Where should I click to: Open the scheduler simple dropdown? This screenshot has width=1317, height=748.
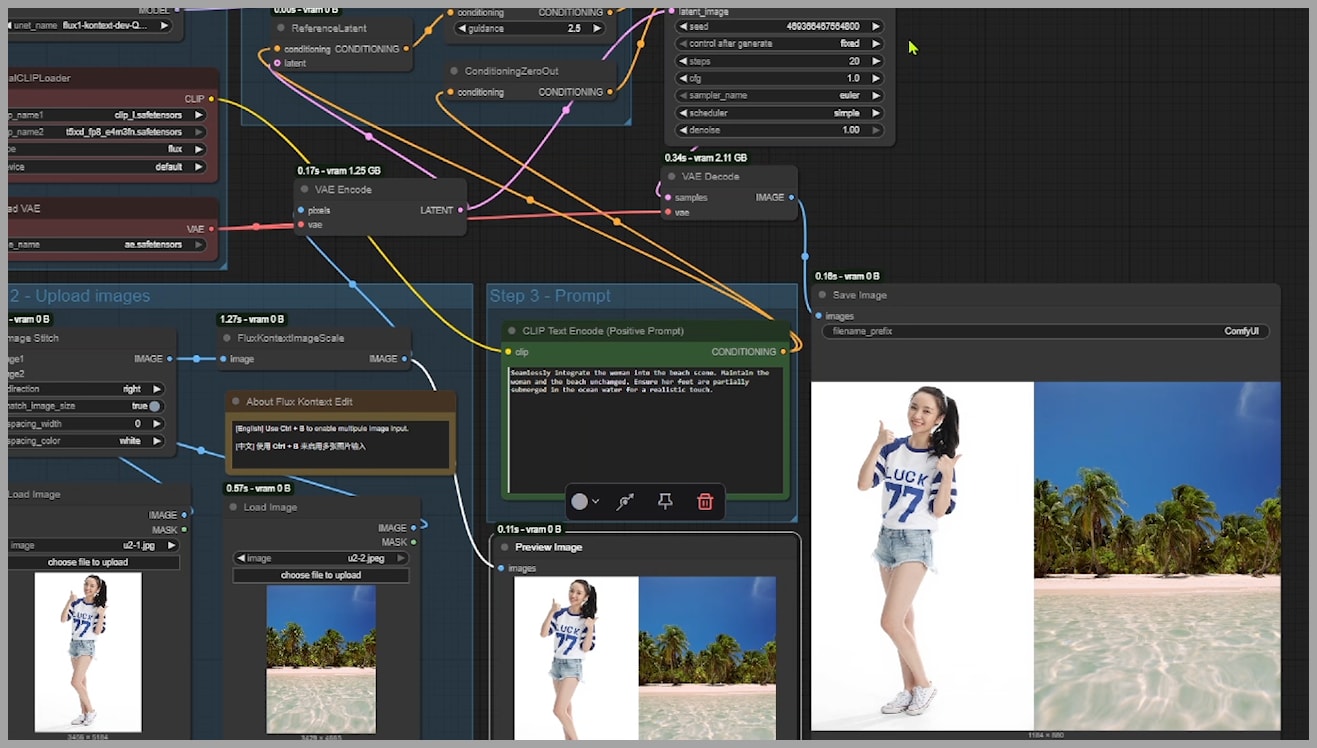779,113
